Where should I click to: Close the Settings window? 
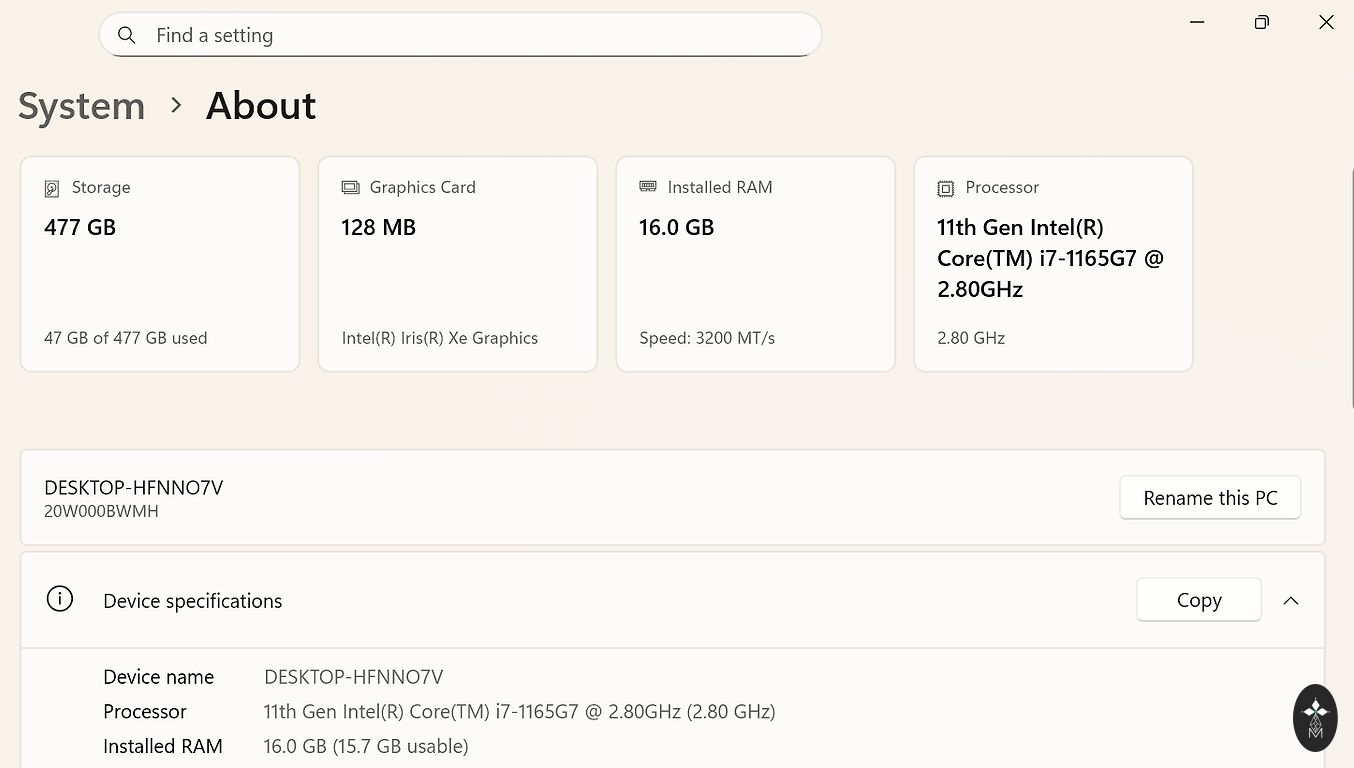[1326, 22]
